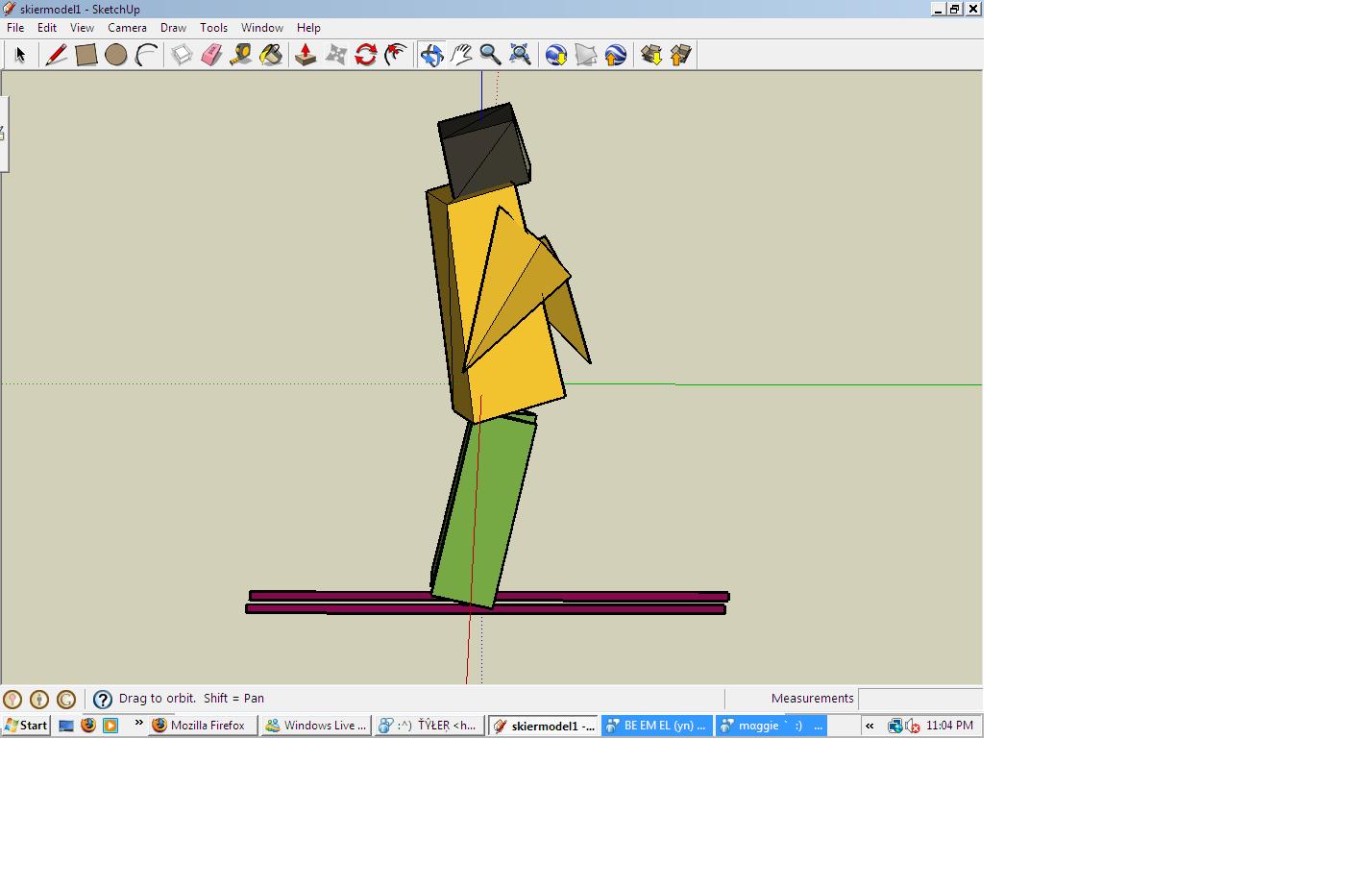
Task: Expand hidden system tray icons
Action: [870, 726]
